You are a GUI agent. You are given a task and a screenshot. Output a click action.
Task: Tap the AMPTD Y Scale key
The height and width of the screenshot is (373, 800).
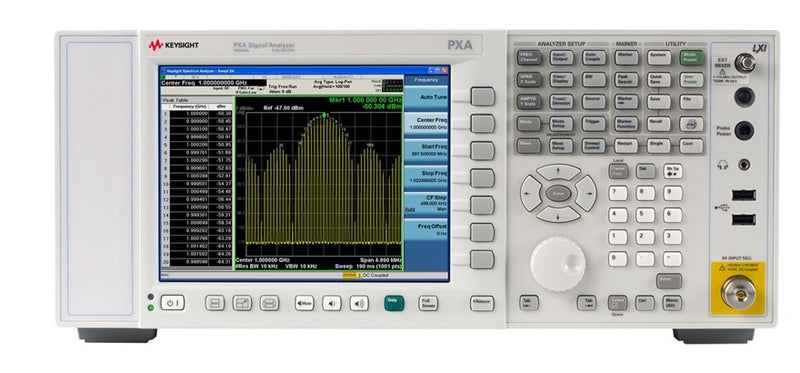point(529,101)
